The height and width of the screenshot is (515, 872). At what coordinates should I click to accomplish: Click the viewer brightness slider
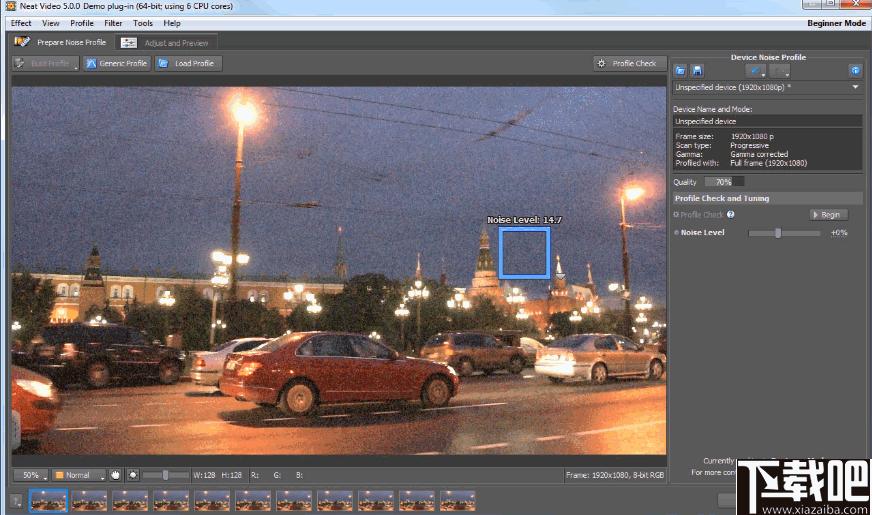pyautogui.click(x=165, y=475)
